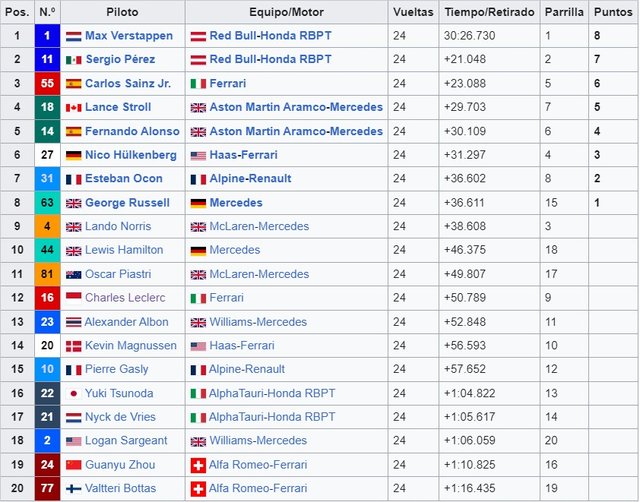Click the gap value +1:16.435
640x502 pixels.
point(469,489)
